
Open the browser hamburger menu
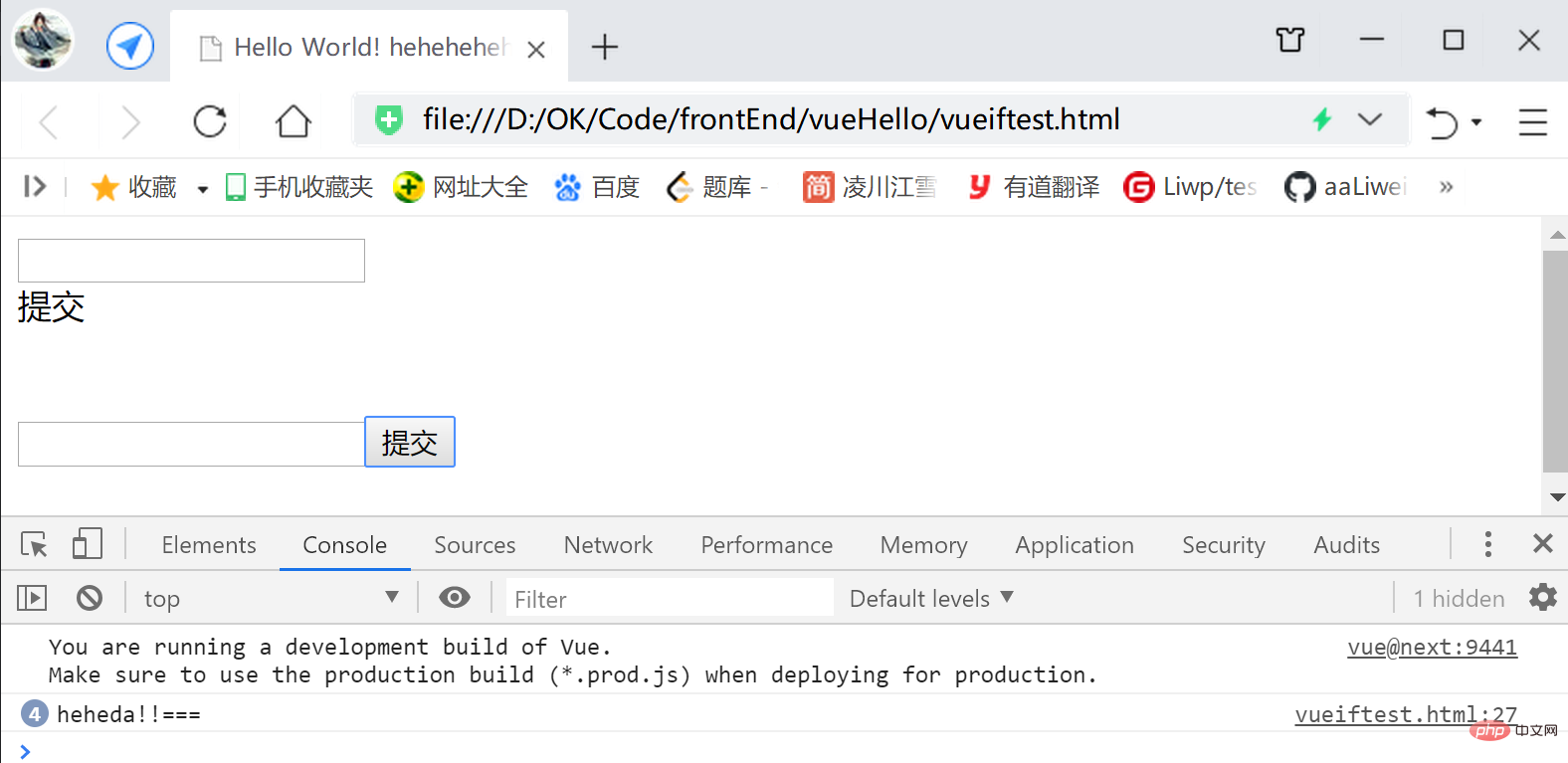pos(1532,121)
